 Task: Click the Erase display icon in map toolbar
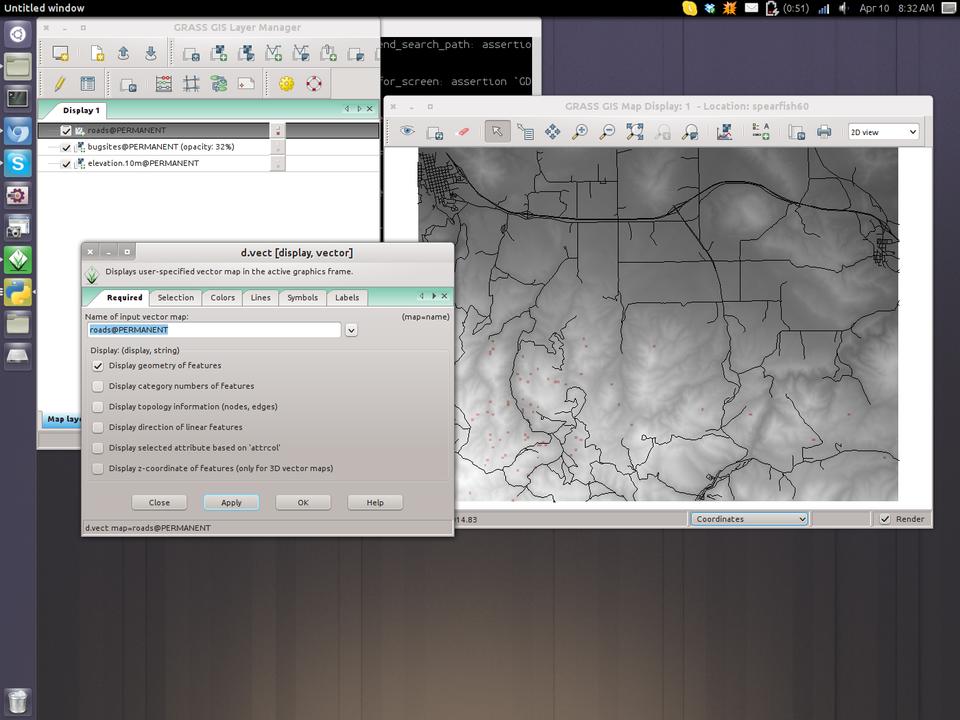[462, 132]
